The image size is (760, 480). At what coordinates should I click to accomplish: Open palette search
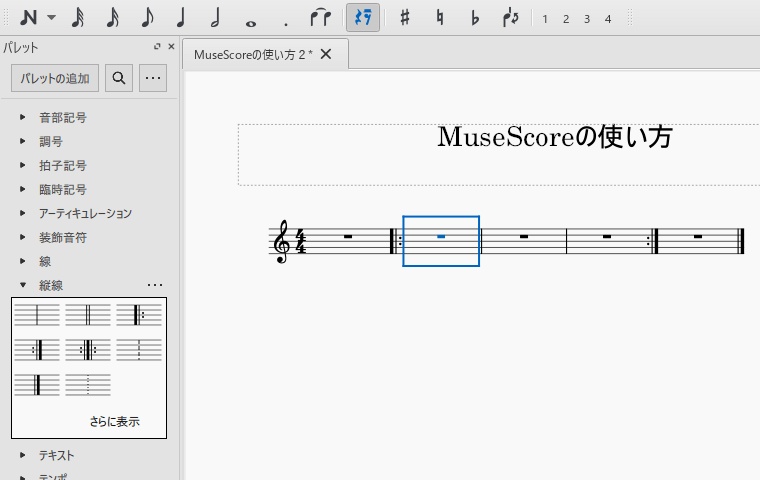click(119, 78)
